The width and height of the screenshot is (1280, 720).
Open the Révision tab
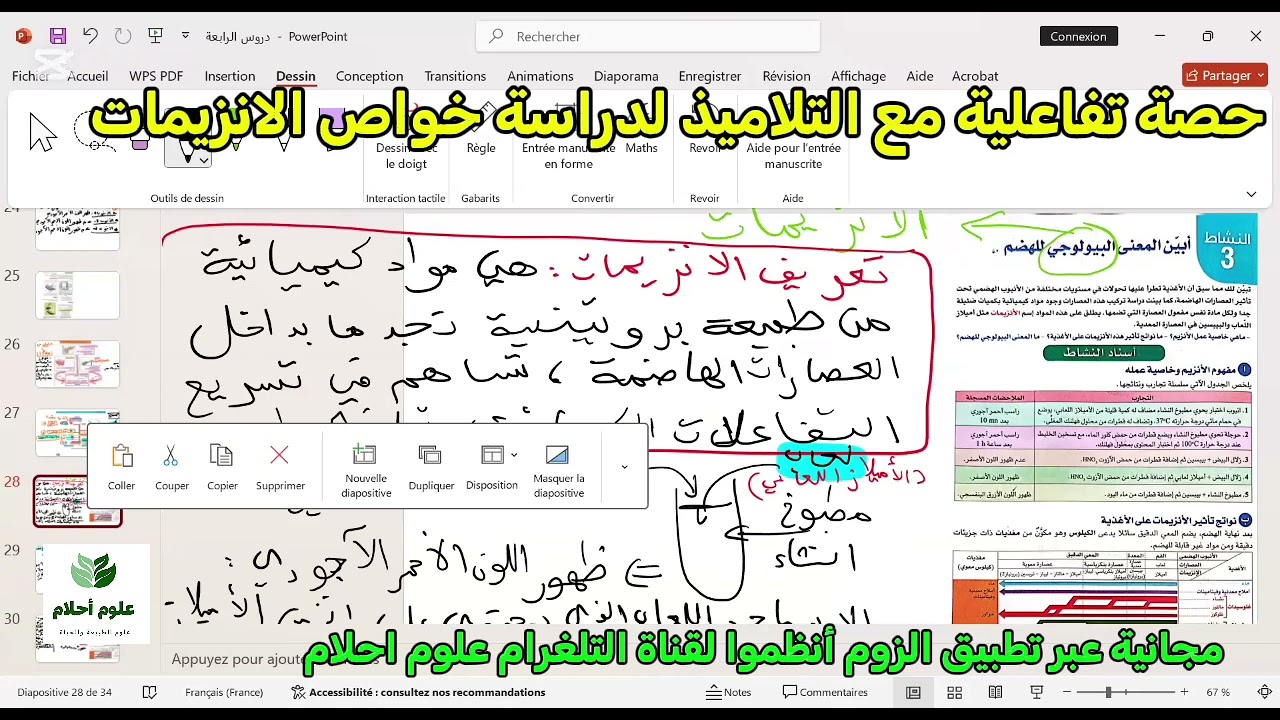pos(787,76)
